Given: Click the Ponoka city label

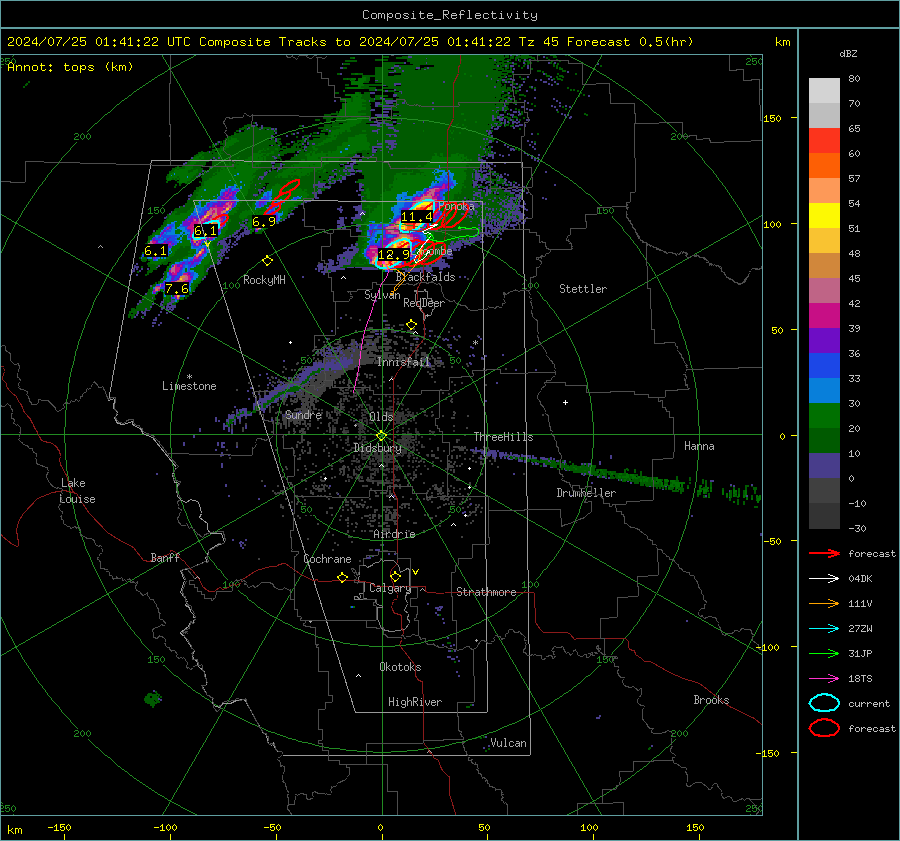Looking at the screenshot, I should (456, 206).
